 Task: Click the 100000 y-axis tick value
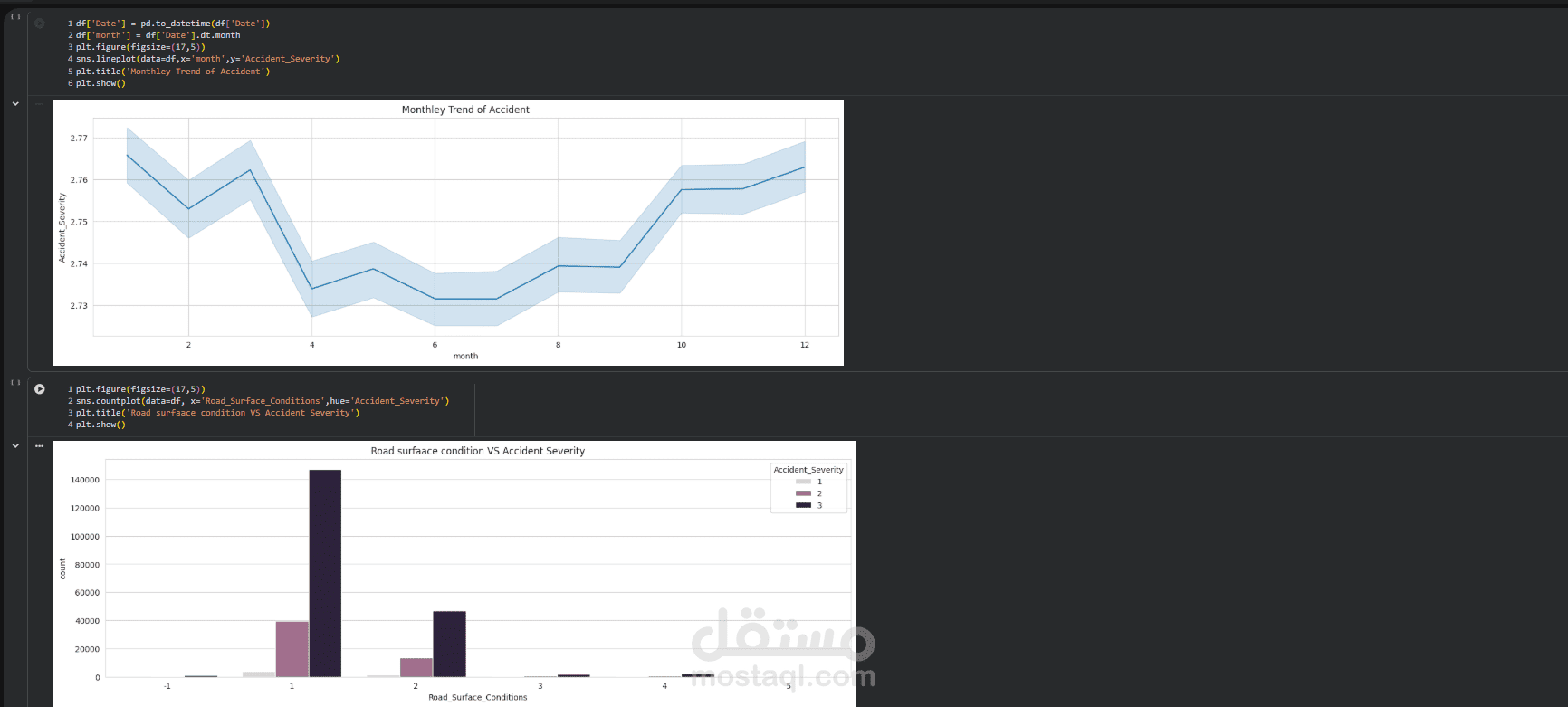[x=85, y=537]
